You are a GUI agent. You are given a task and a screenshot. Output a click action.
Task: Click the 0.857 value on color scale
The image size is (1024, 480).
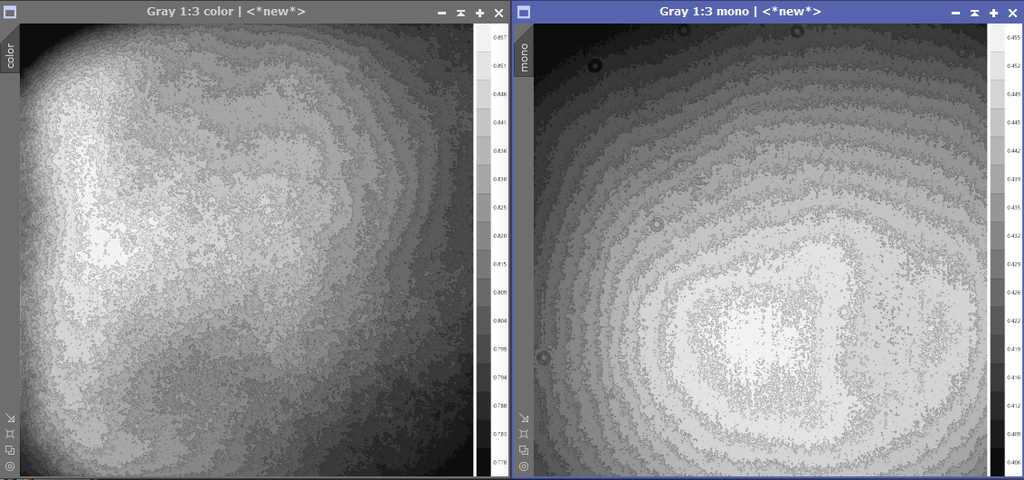(500, 38)
